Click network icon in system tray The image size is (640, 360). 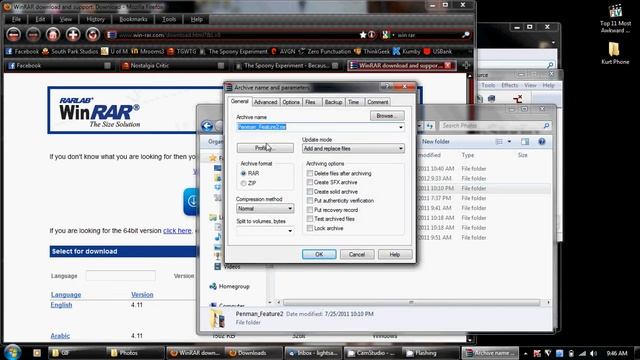tap(582, 353)
